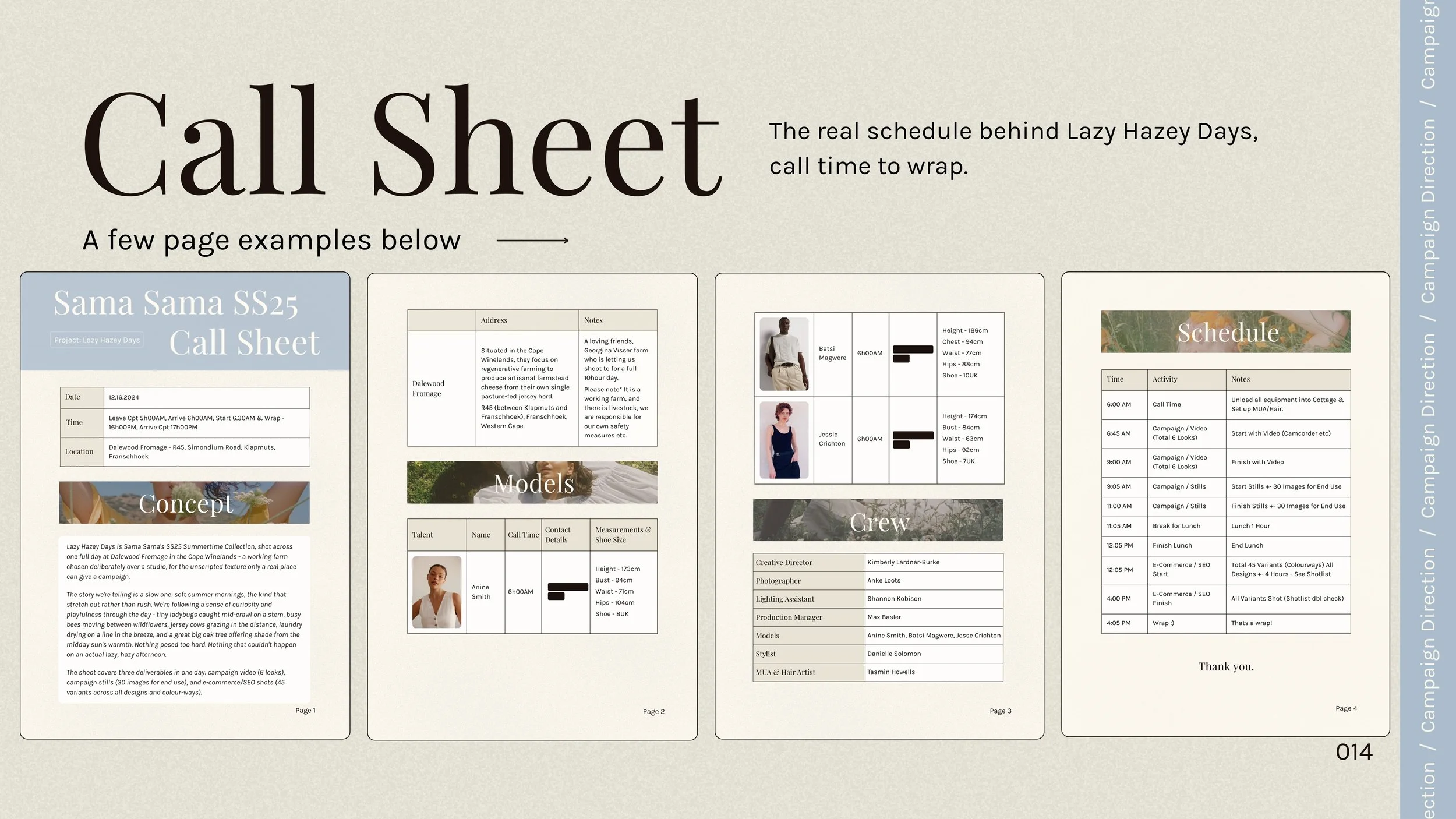Select "Height - 173cm" in Anine Smith's measurements
The image size is (1456, 819).
[x=617, y=569]
